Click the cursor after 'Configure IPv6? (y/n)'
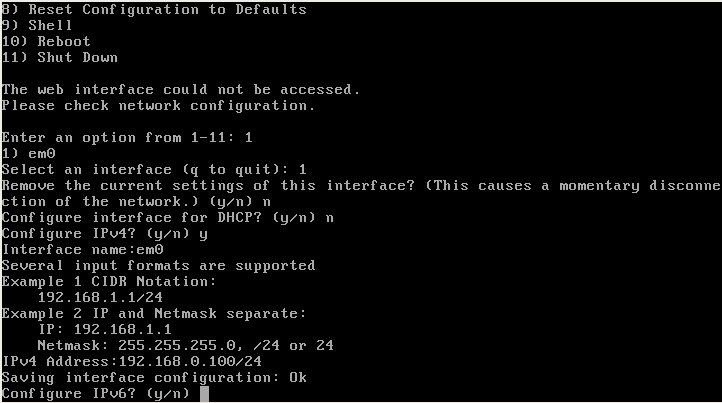Screen dimensions: 722x403 pos(204,393)
